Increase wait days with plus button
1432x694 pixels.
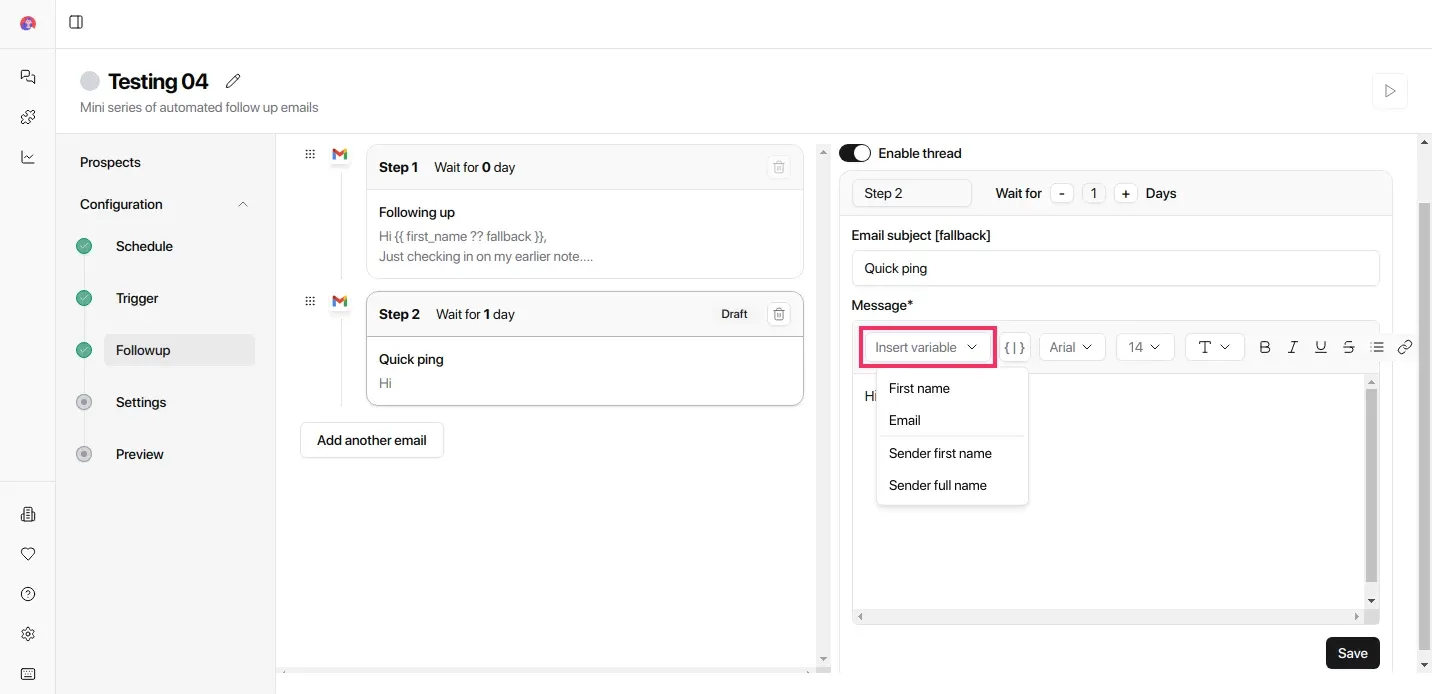tap(1126, 193)
